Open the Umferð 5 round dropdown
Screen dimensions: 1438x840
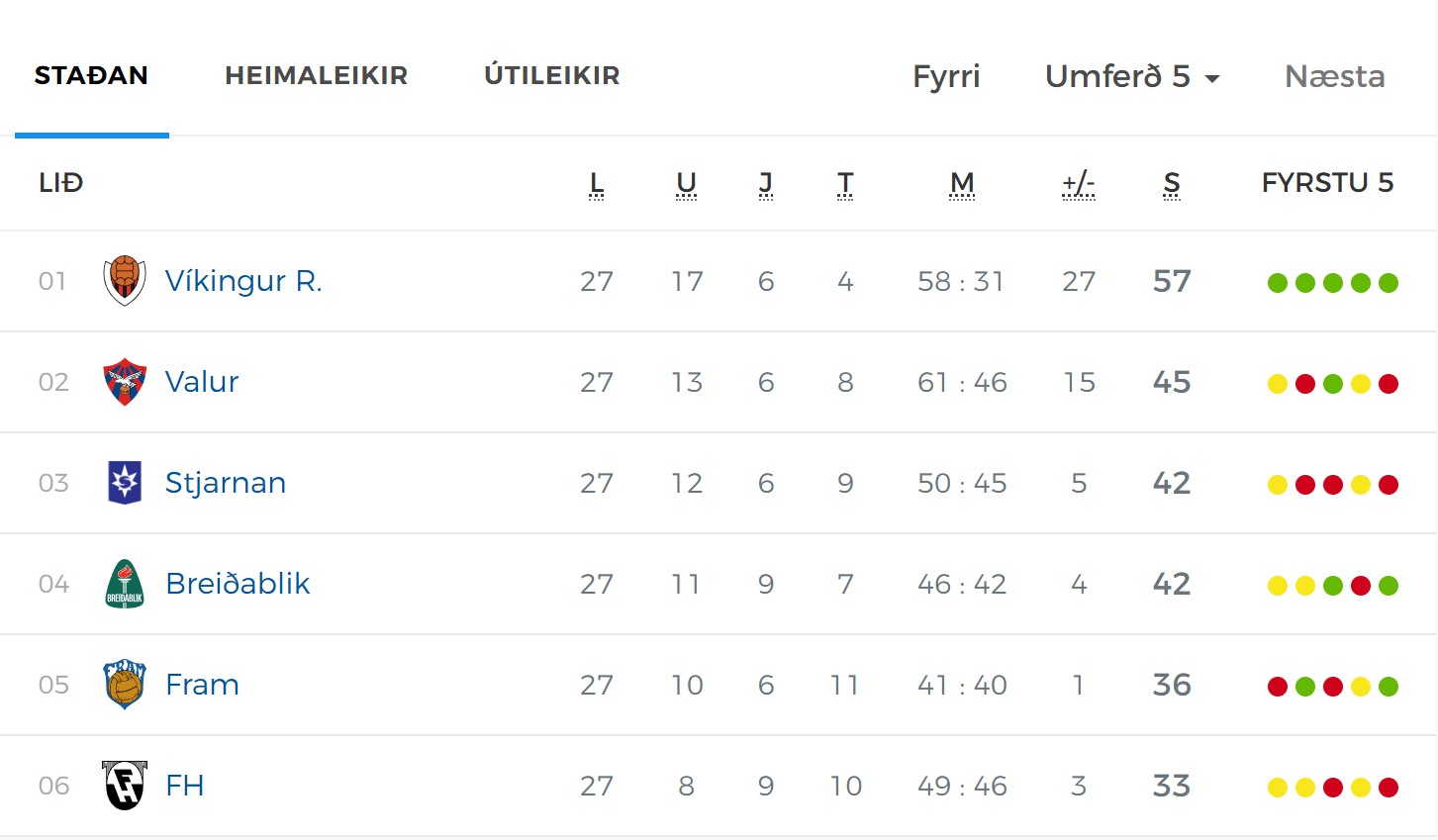tap(1131, 76)
